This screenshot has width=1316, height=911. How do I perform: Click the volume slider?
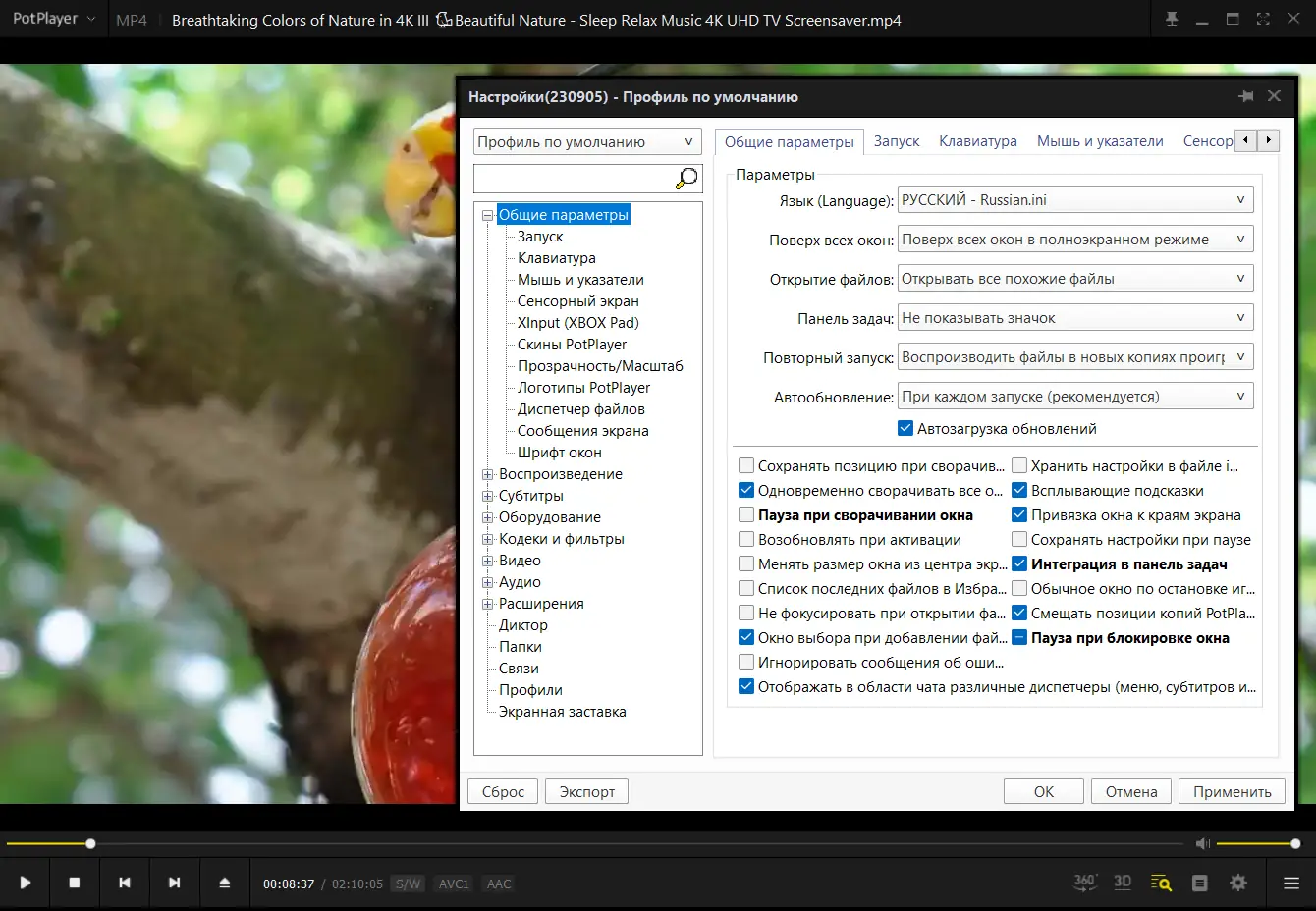click(1258, 843)
